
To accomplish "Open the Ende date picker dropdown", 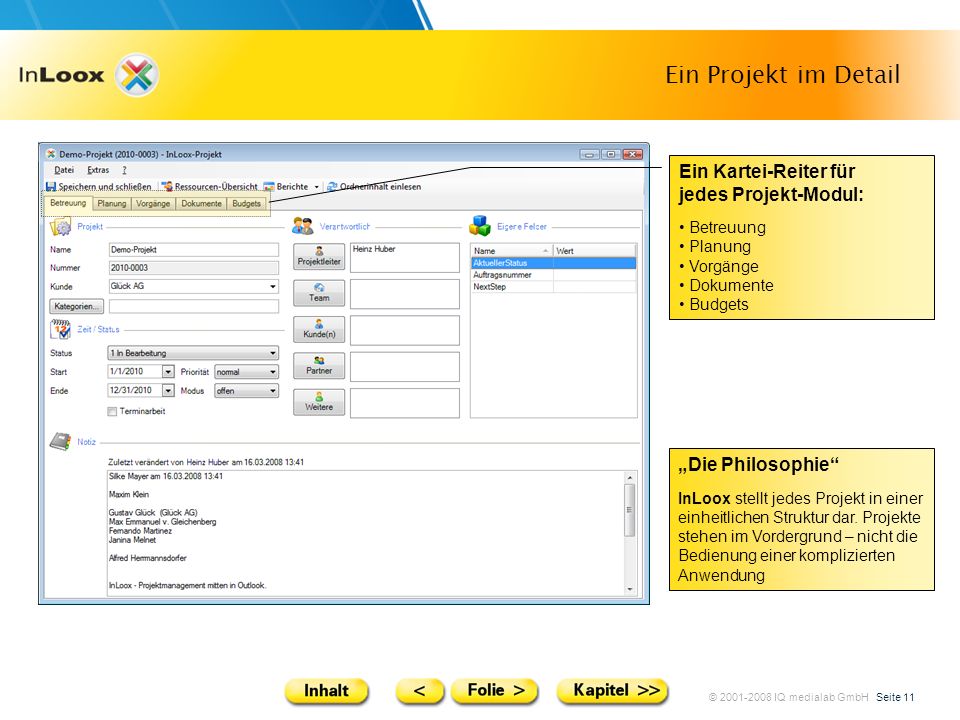I will (168, 391).
